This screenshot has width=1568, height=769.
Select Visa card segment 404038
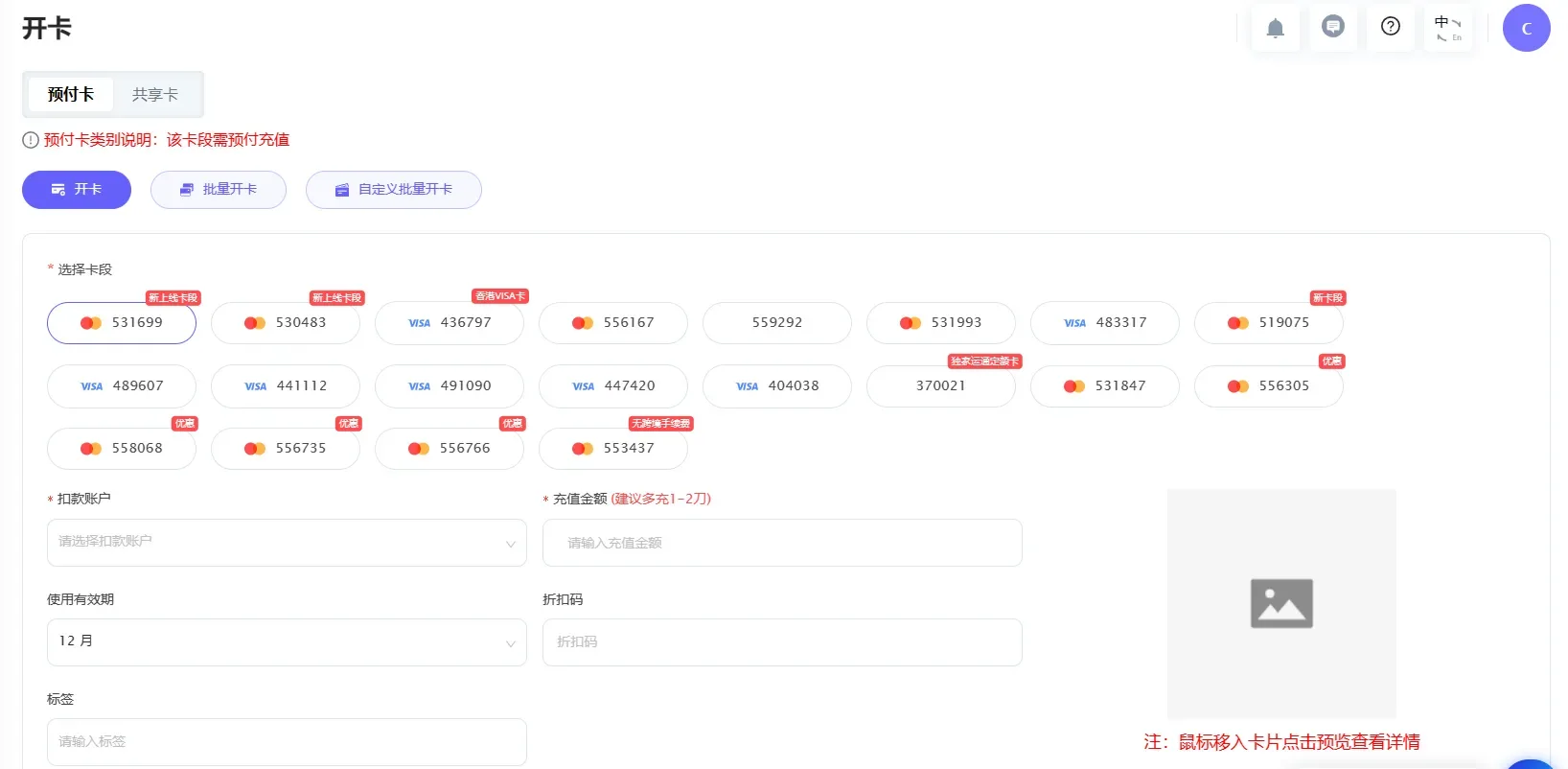(x=777, y=386)
